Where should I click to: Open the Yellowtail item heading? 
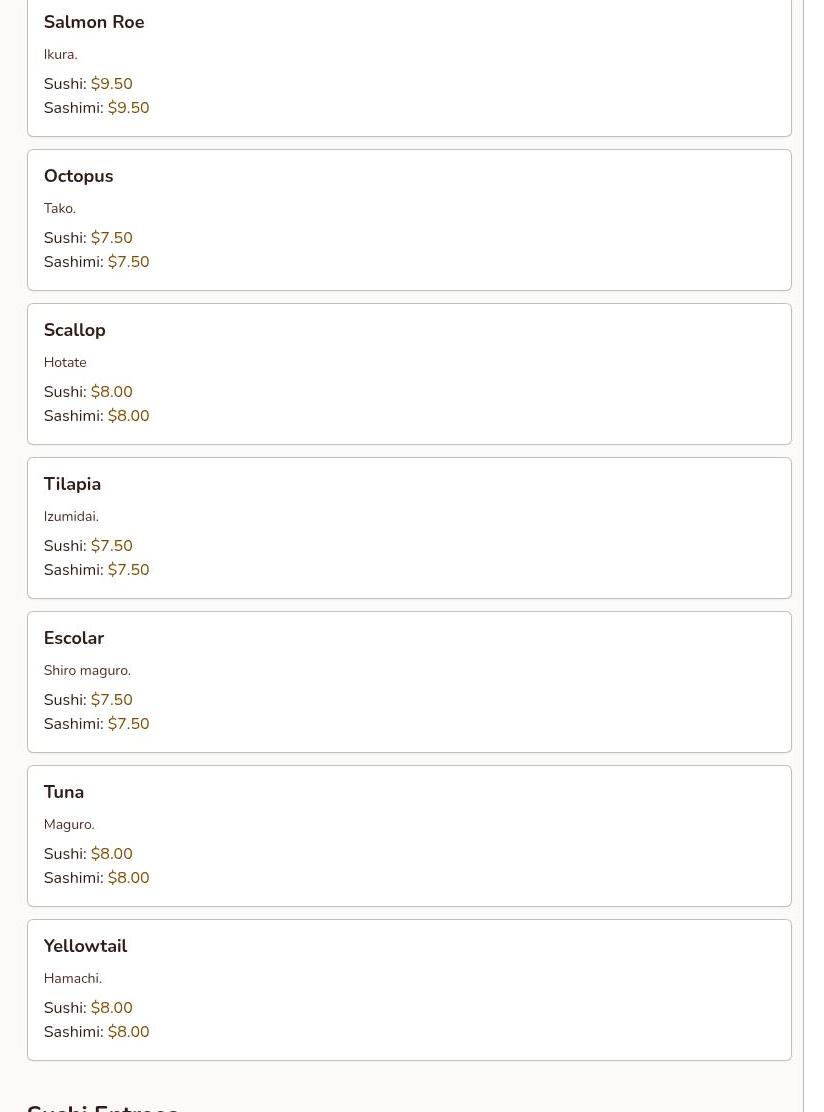pyautogui.click(x=86, y=945)
